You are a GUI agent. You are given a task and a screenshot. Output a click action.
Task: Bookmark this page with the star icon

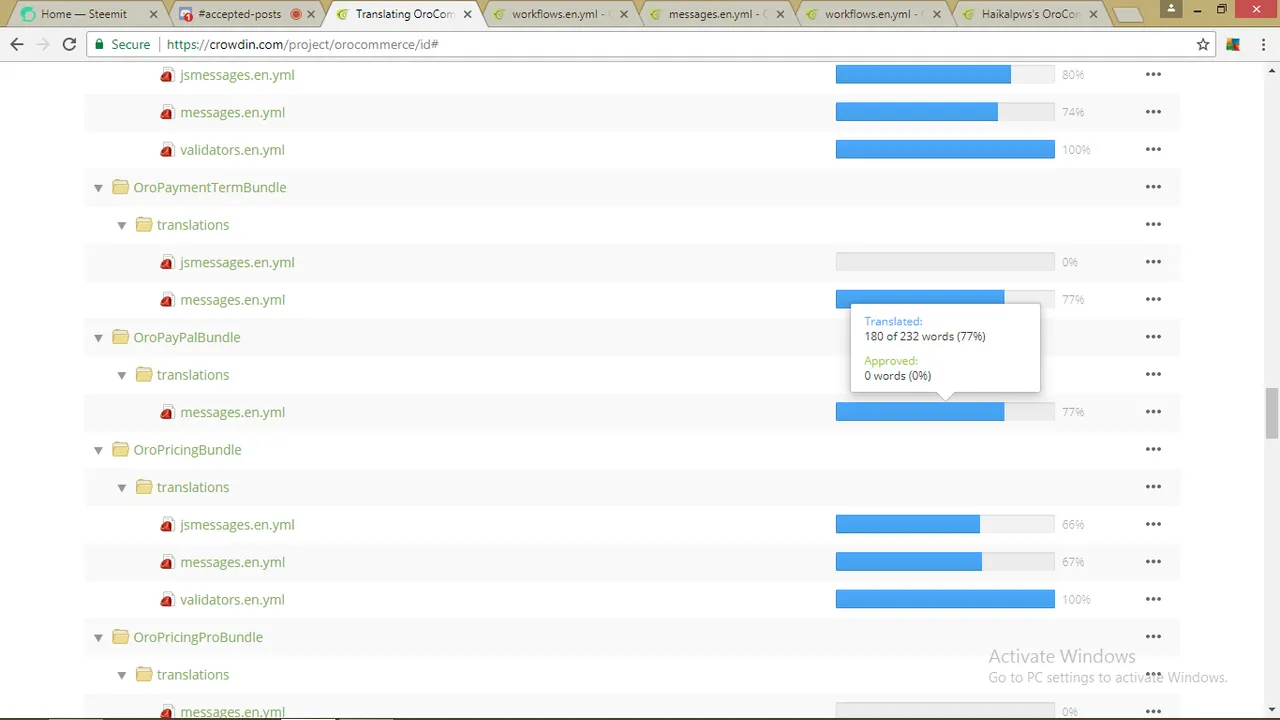click(x=1203, y=44)
